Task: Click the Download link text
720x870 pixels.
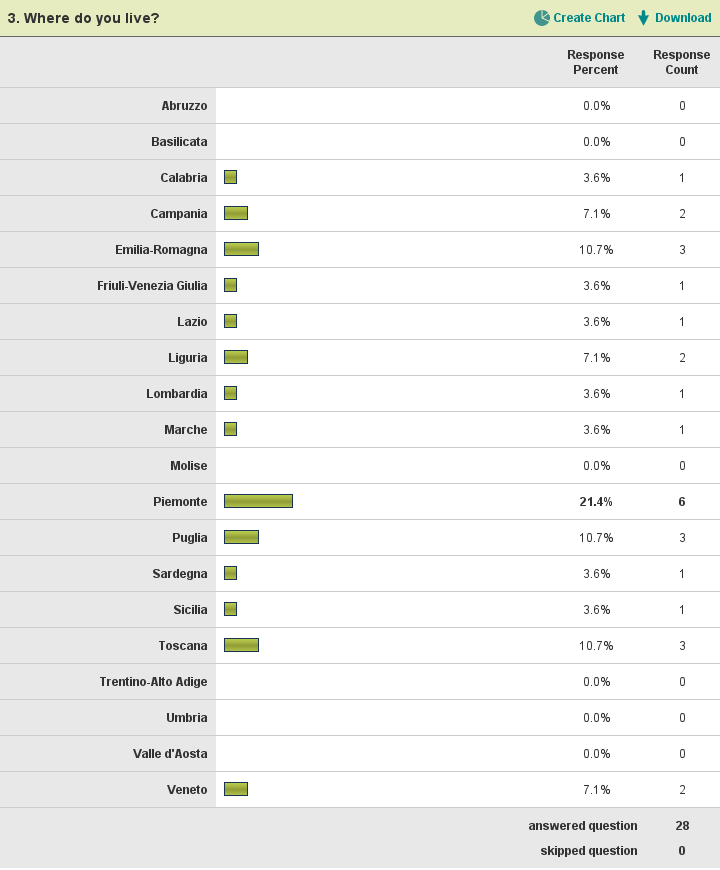Action: click(x=683, y=18)
